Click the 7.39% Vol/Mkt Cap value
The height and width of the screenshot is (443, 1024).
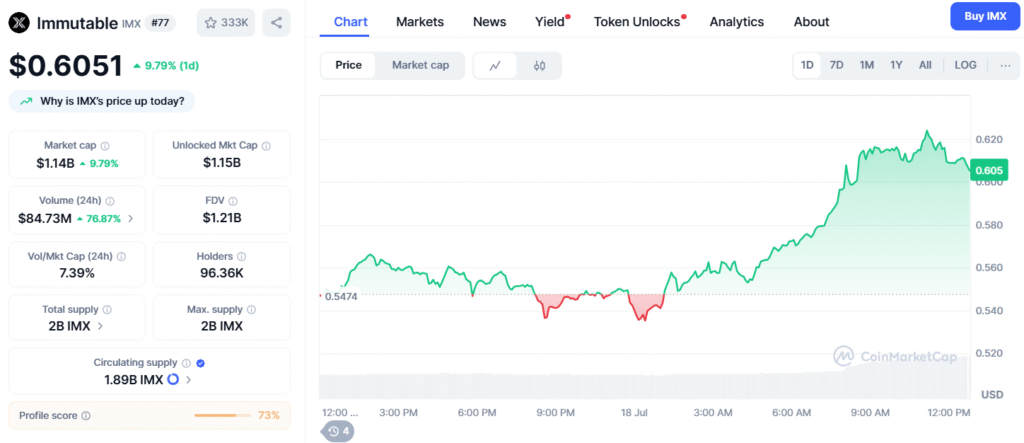(x=77, y=273)
